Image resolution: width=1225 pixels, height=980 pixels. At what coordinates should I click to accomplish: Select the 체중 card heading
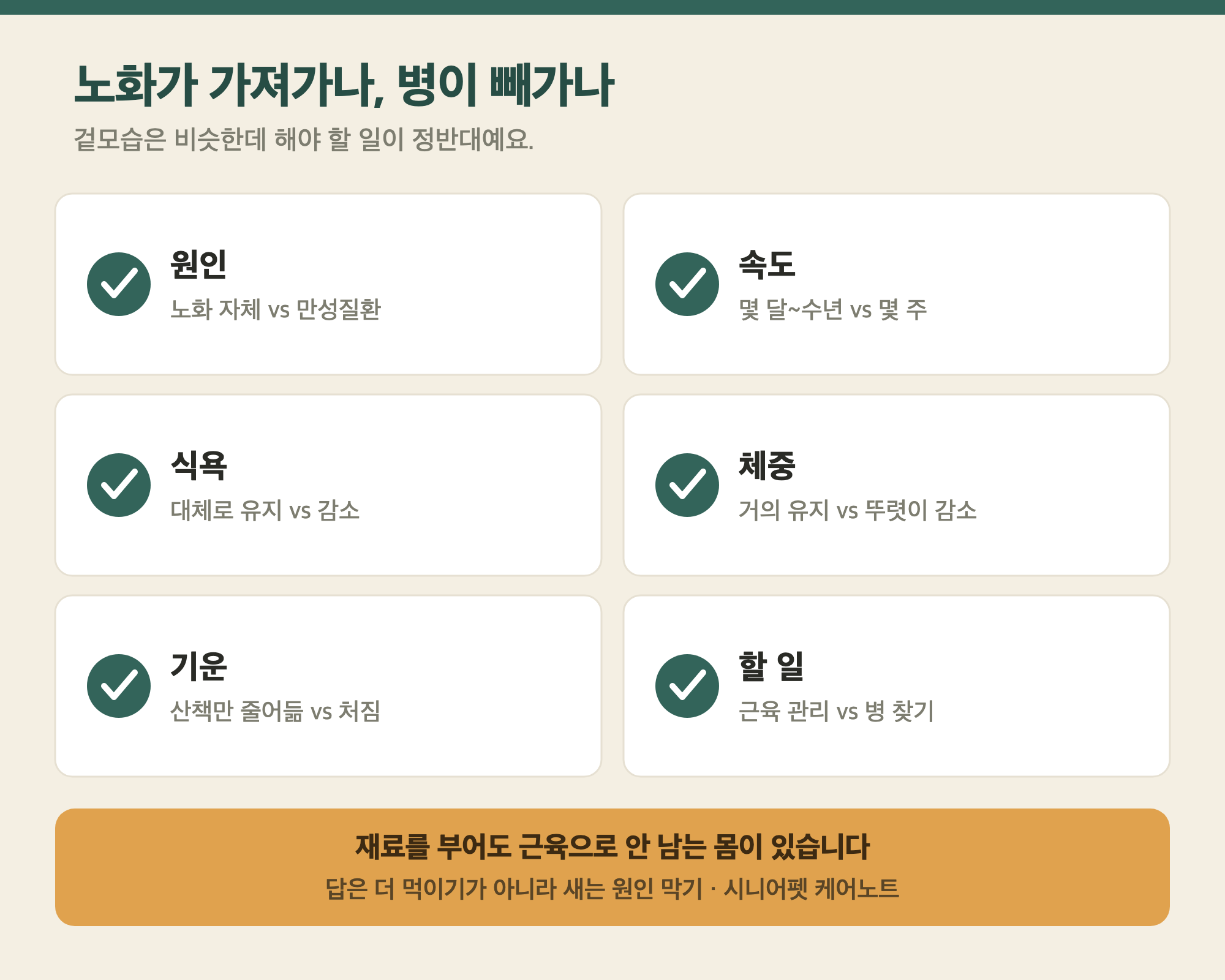(767, 466)
